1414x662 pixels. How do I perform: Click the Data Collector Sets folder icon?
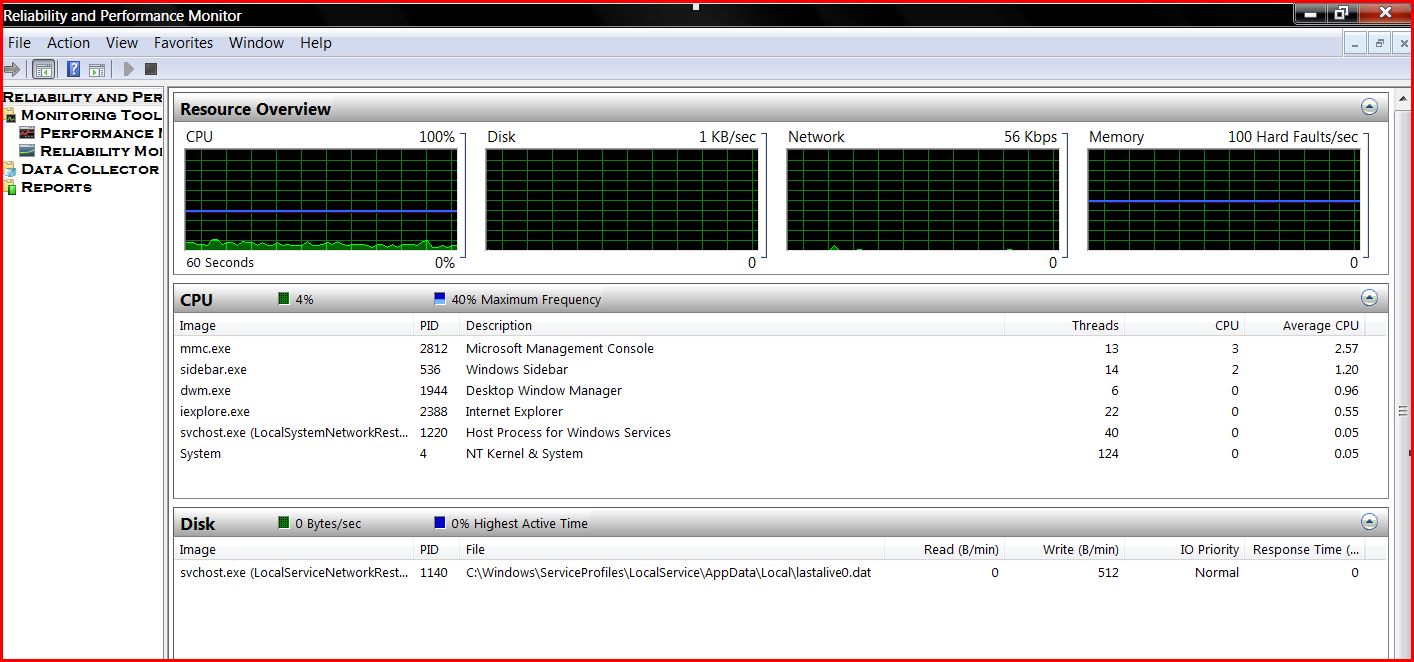coord(10,169)
